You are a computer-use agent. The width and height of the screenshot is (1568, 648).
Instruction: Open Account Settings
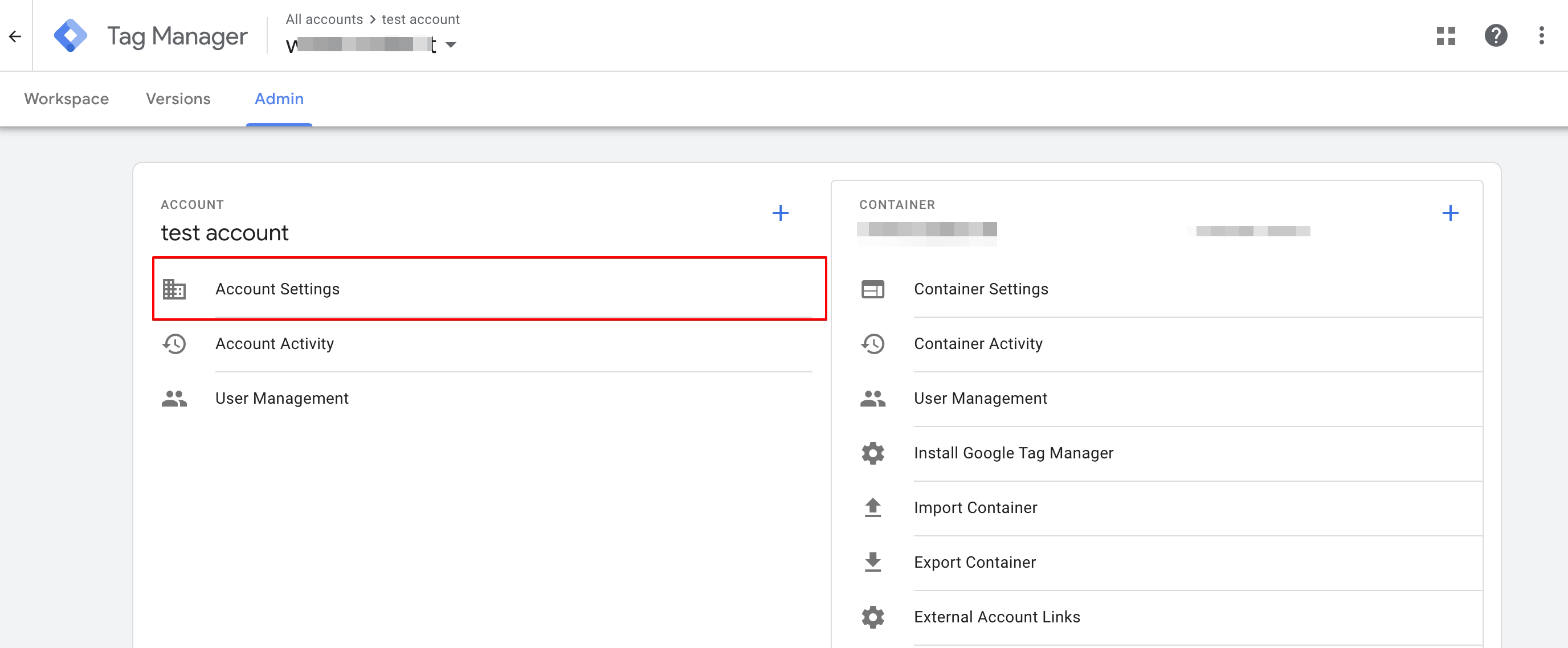(x=277, y=289)
